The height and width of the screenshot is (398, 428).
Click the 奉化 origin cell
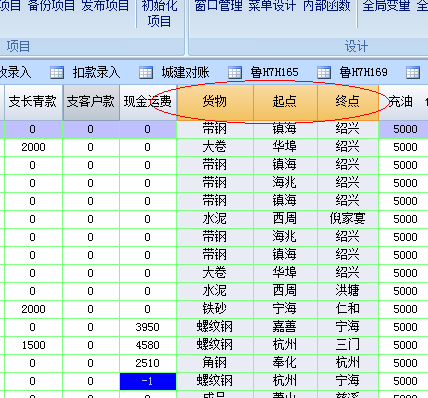click(285, 363)
